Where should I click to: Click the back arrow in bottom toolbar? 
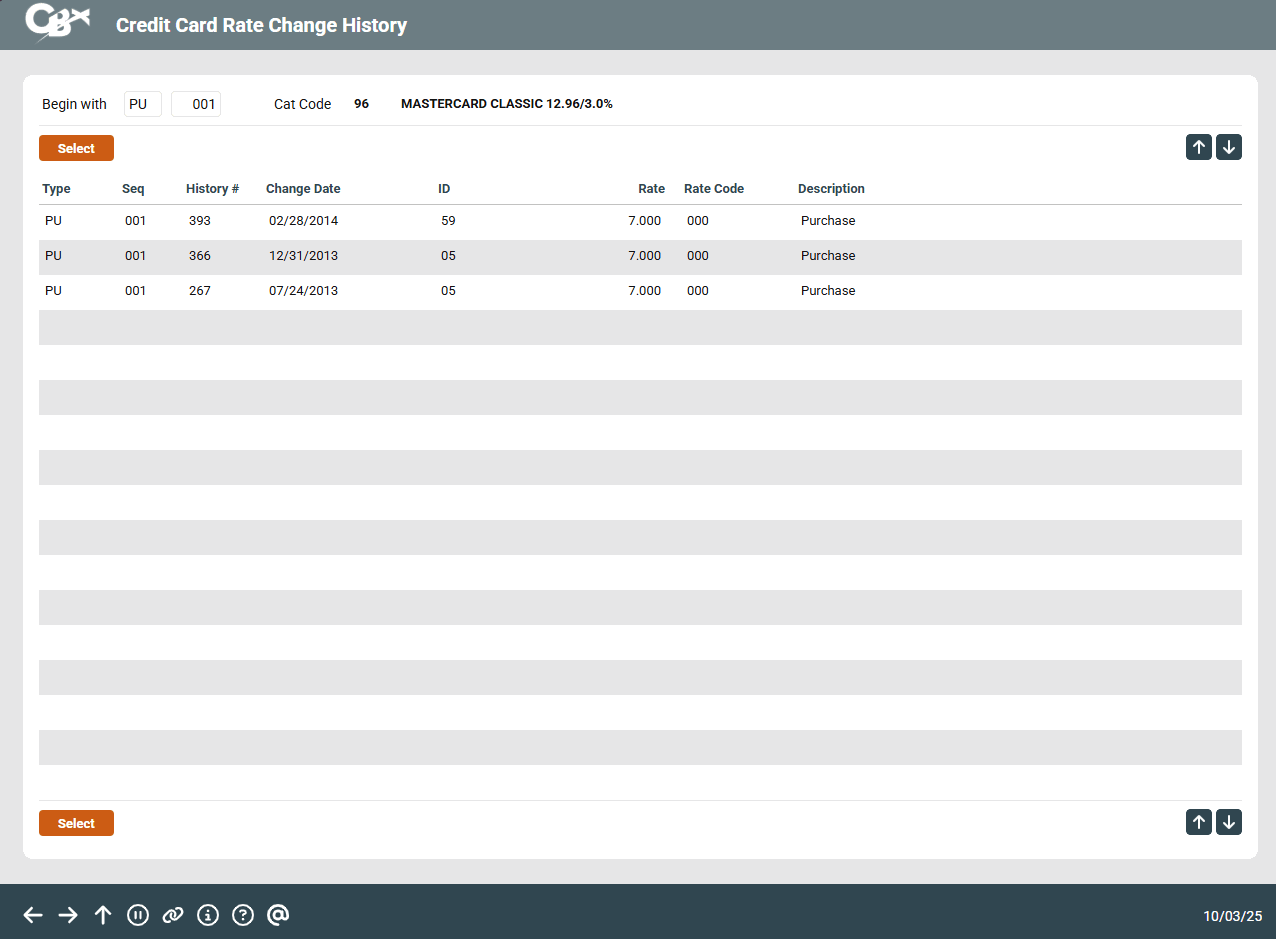click(33, 915)
